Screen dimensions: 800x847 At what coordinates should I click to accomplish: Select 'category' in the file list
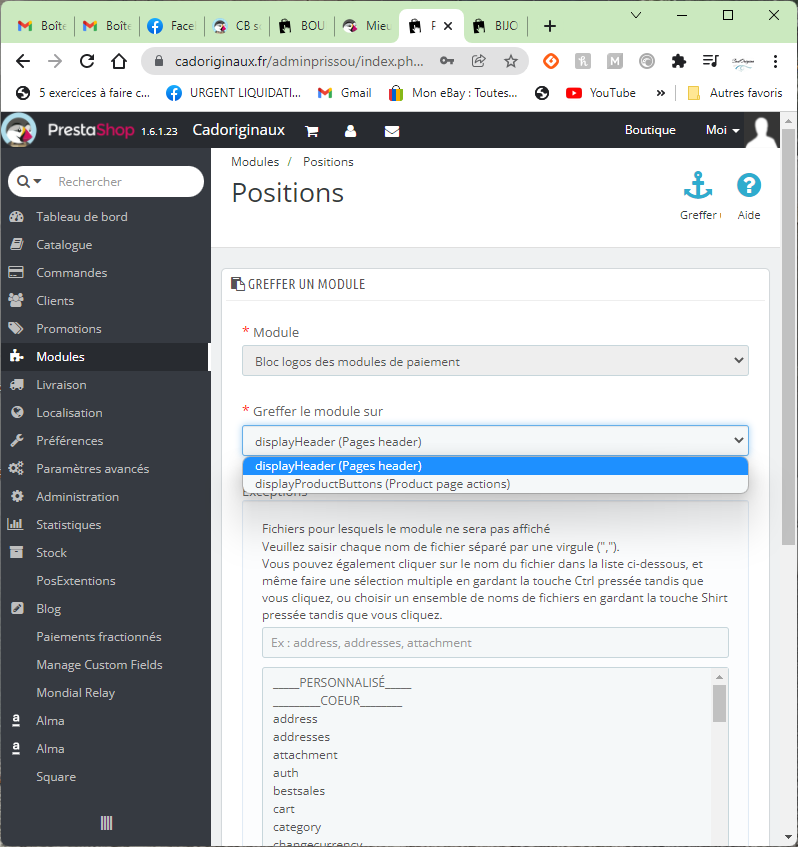[298, 828]
